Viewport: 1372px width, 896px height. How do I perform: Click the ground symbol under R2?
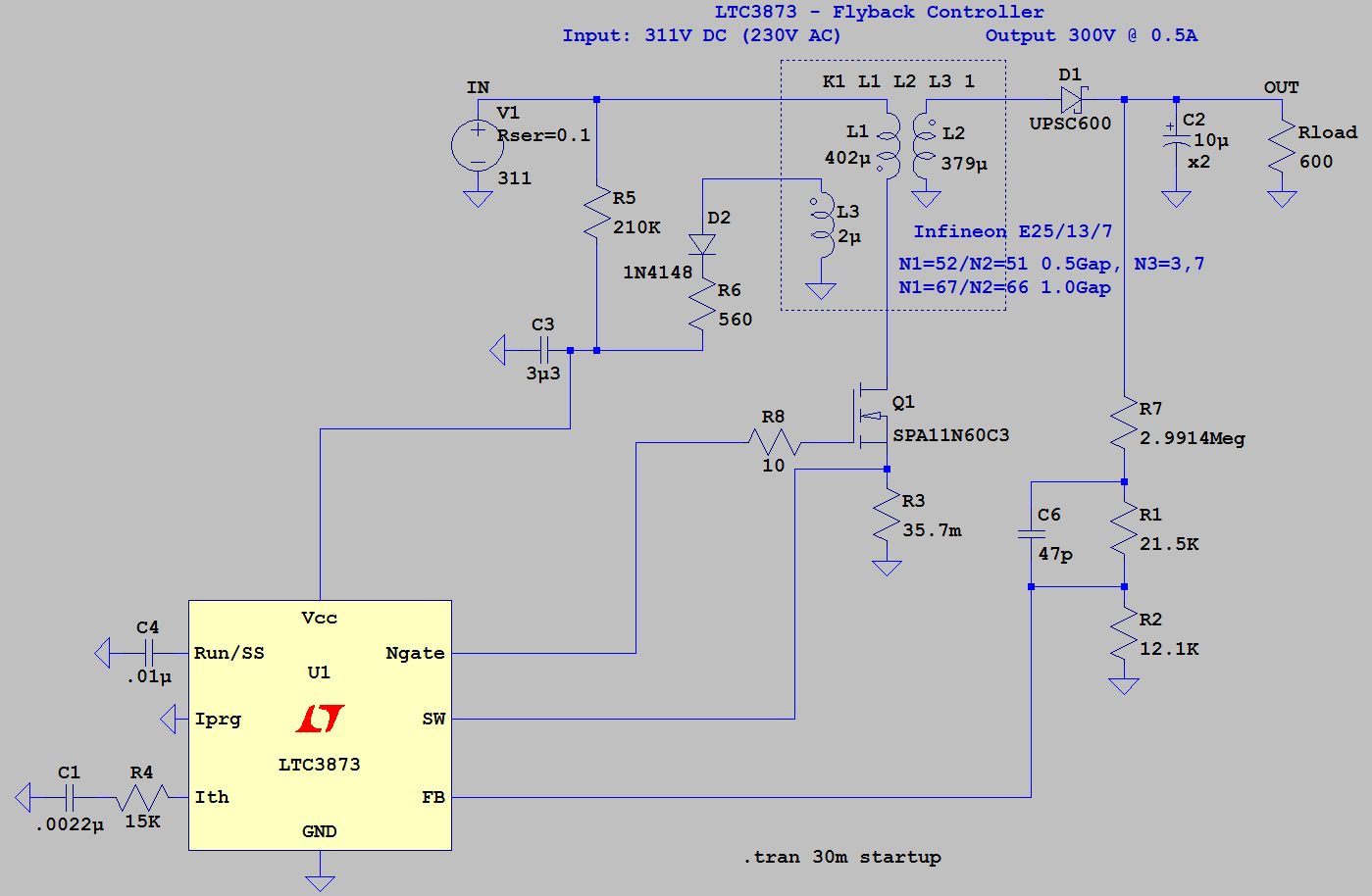click(x=1124, y=686)
